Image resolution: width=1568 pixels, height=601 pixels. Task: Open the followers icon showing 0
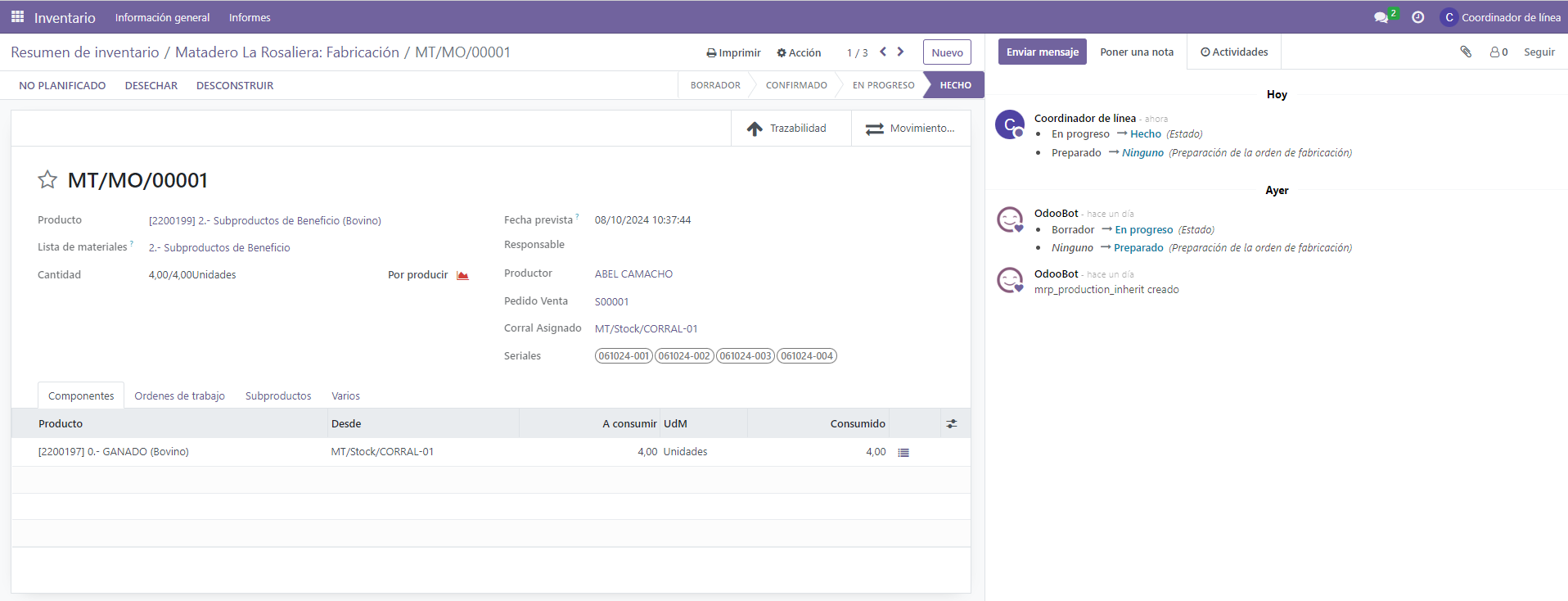click(1498, 52)
